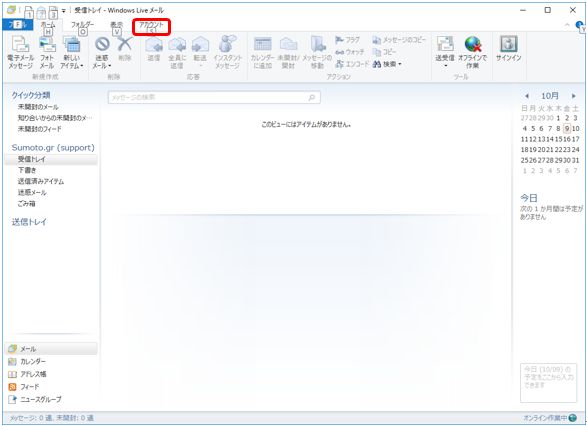Open the Accounts ribbon tab

[x=151, y=25]
